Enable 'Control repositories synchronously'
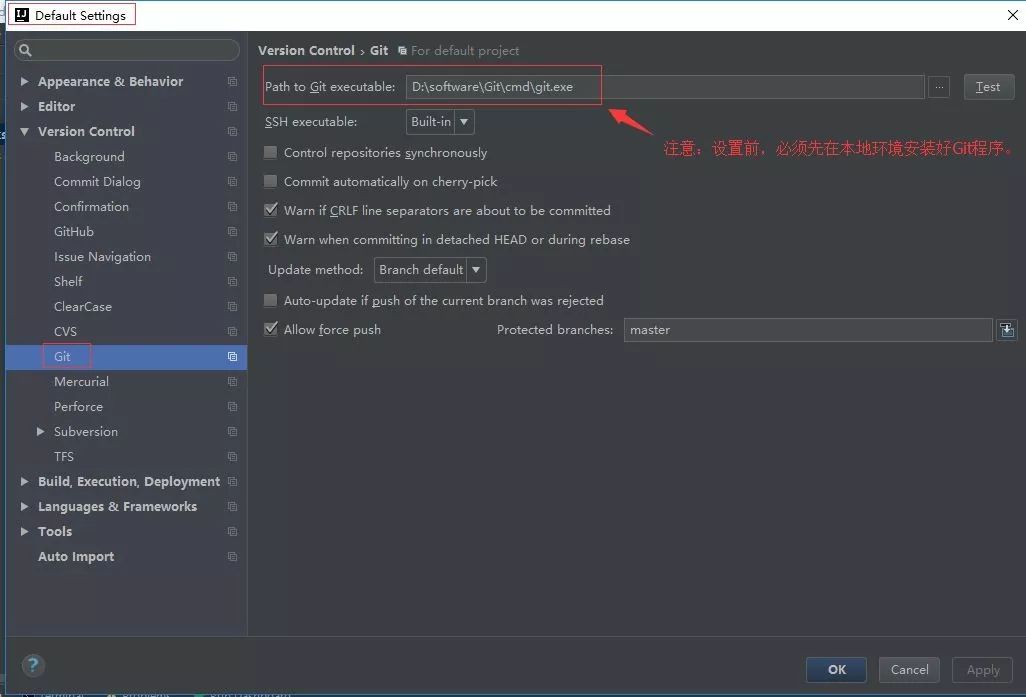1026x697 pixels. pos(270,152)
